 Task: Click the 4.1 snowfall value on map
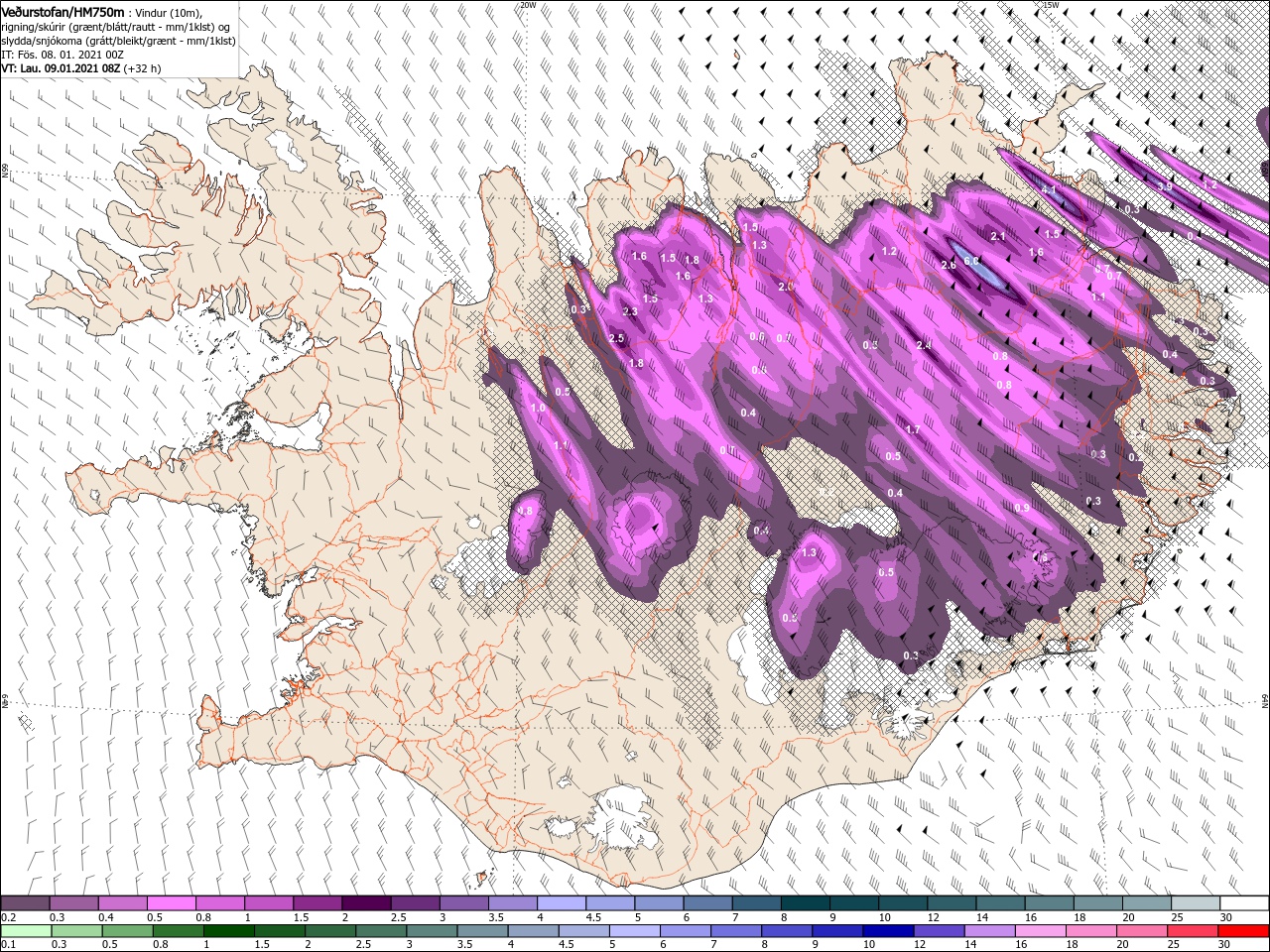point(1049,189)
